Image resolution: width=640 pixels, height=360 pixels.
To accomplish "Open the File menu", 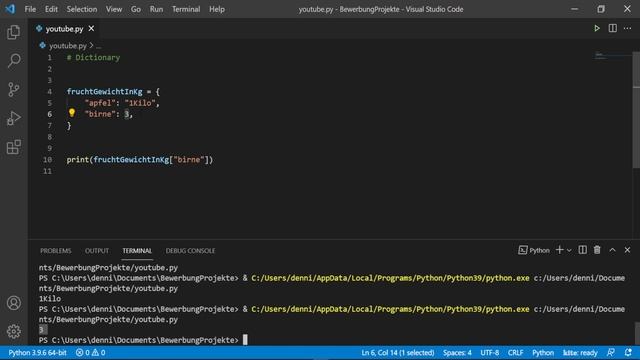I will (x=30, y=9).
